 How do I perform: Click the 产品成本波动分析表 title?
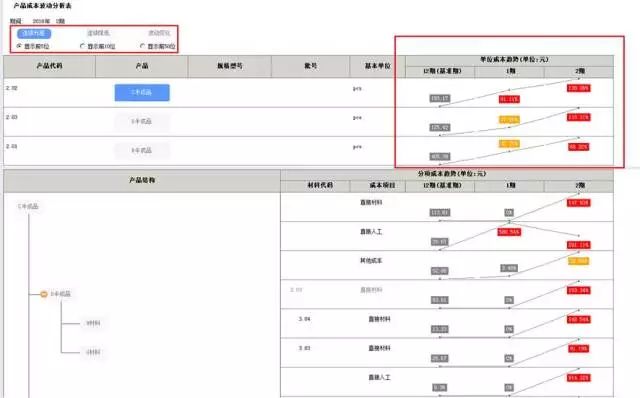(42, 6)
